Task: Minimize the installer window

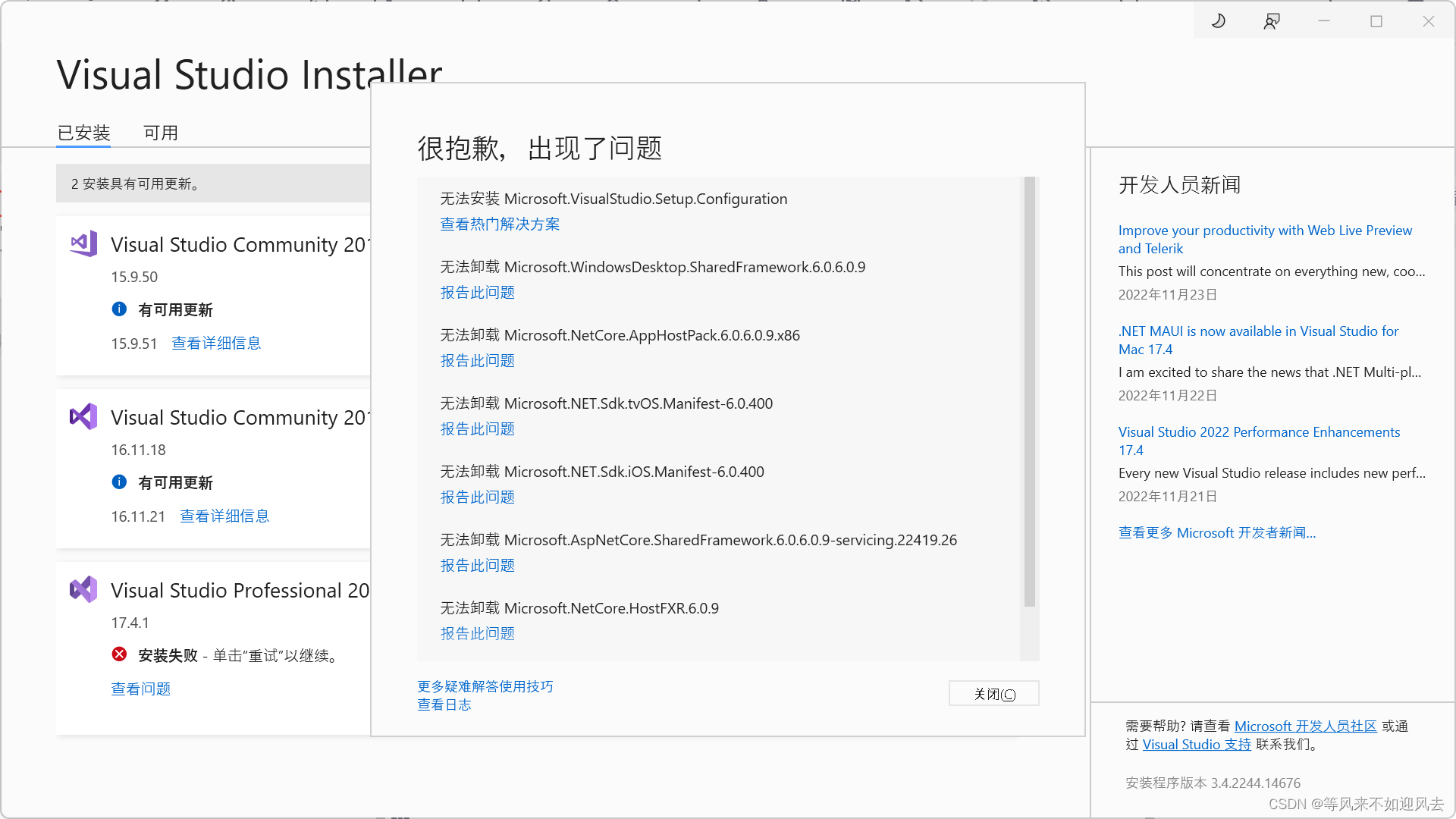Action: pyautogui.click(x=1324, y=21)
